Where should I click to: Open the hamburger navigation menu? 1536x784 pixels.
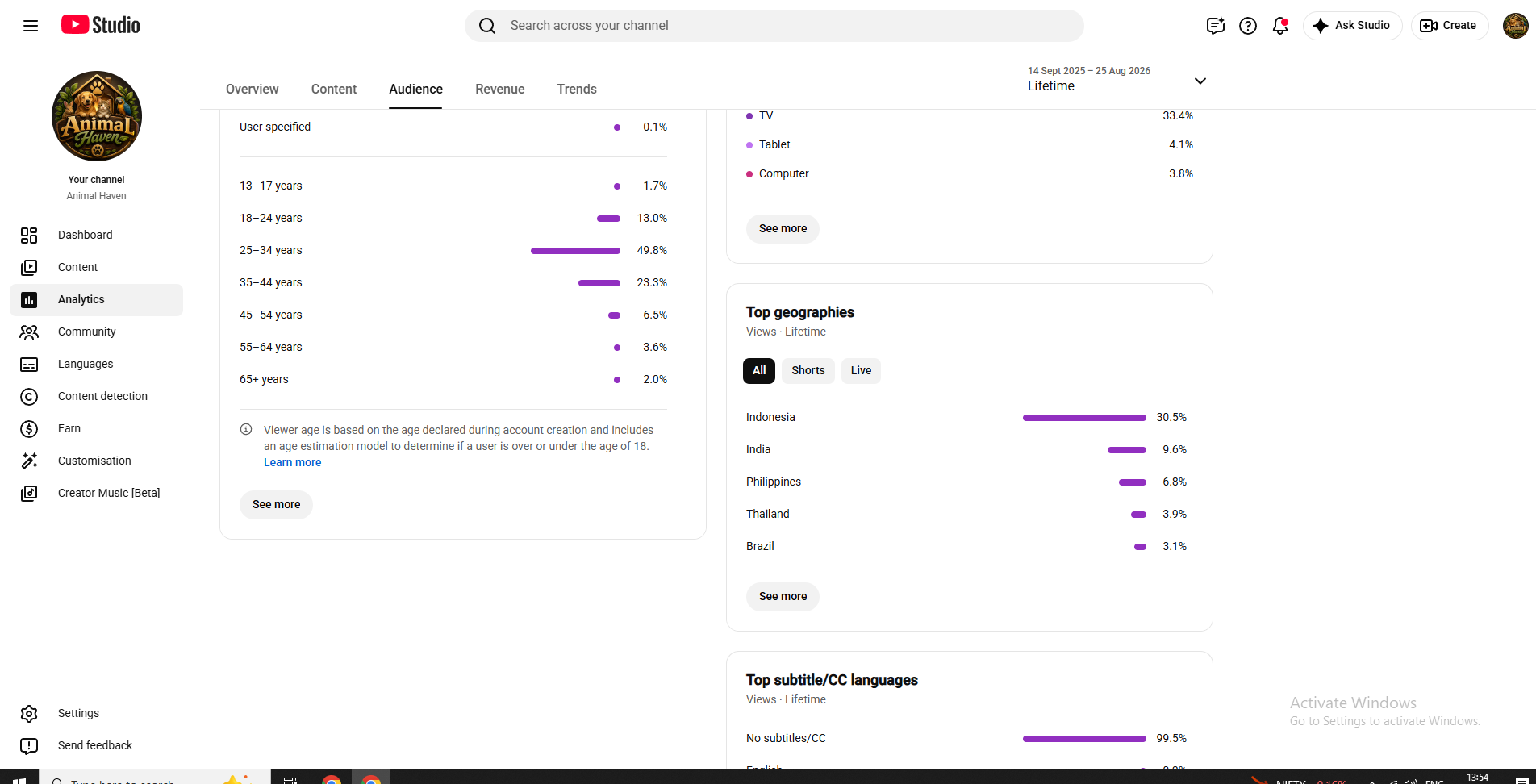pos(31,26)
